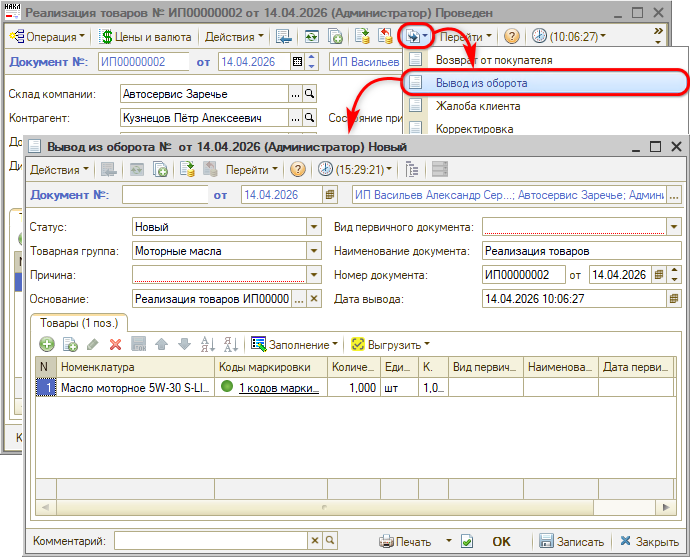Screen dimensions: 690x557
Task: Expand the Статус dropdown
Action: pos(313,227)
